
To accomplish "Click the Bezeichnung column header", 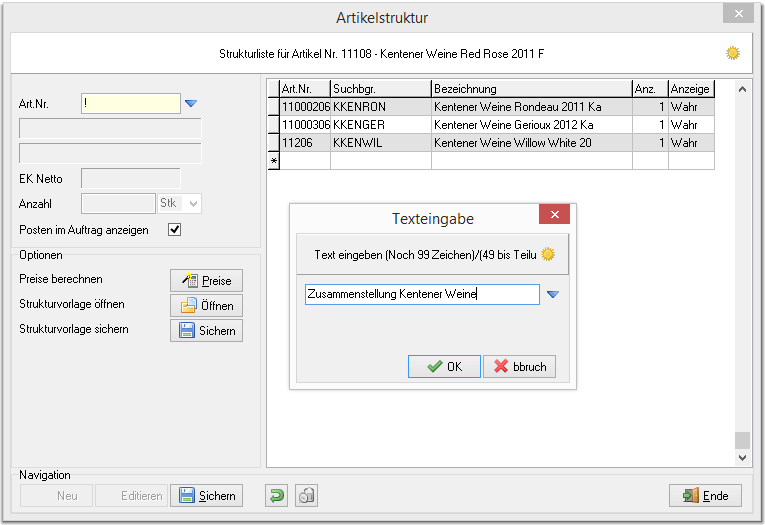I will point(532,89).
